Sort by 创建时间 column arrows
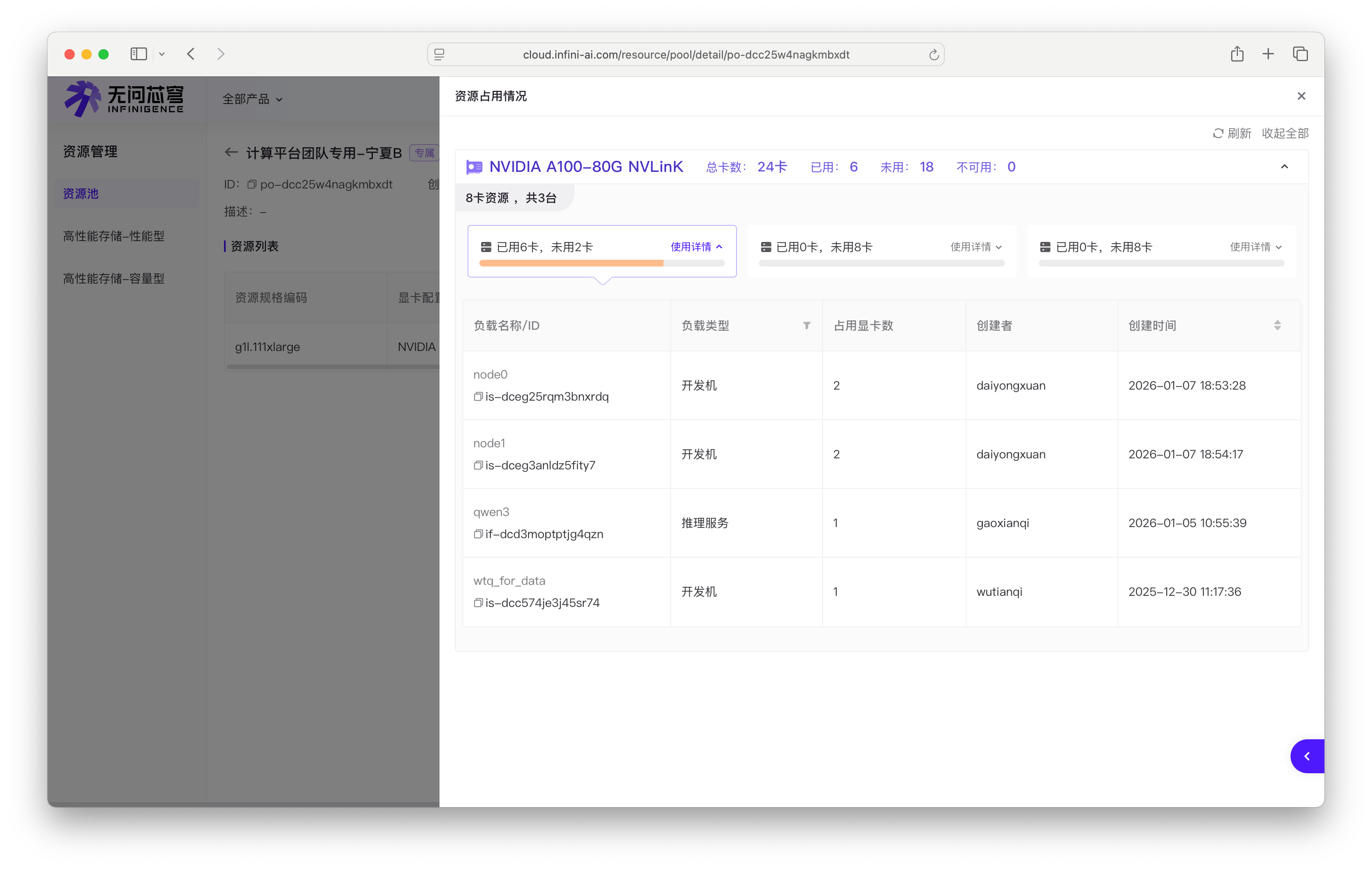This screenshot has height=870, width=1372. (x=1277, y=326)
